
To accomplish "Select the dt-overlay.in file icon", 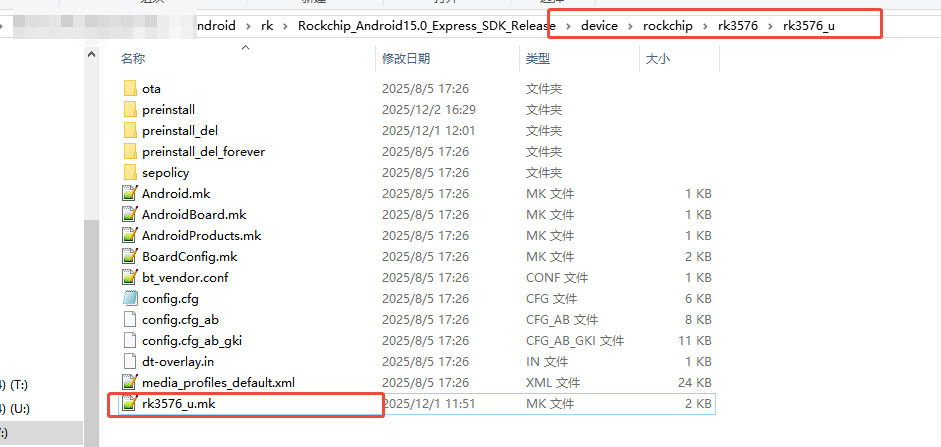I will click(130, 362).
